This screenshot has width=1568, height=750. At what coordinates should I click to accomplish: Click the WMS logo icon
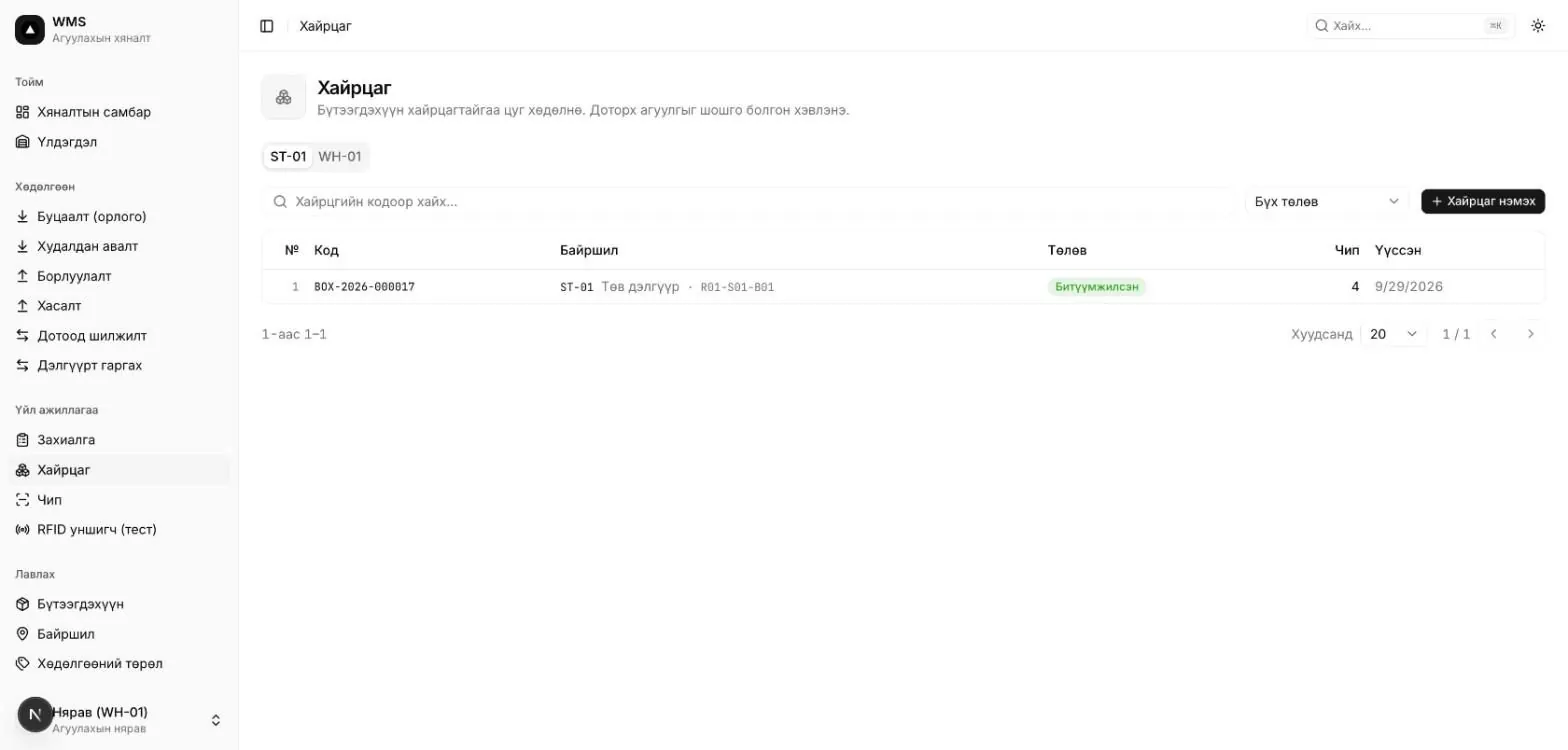point(30,30)
